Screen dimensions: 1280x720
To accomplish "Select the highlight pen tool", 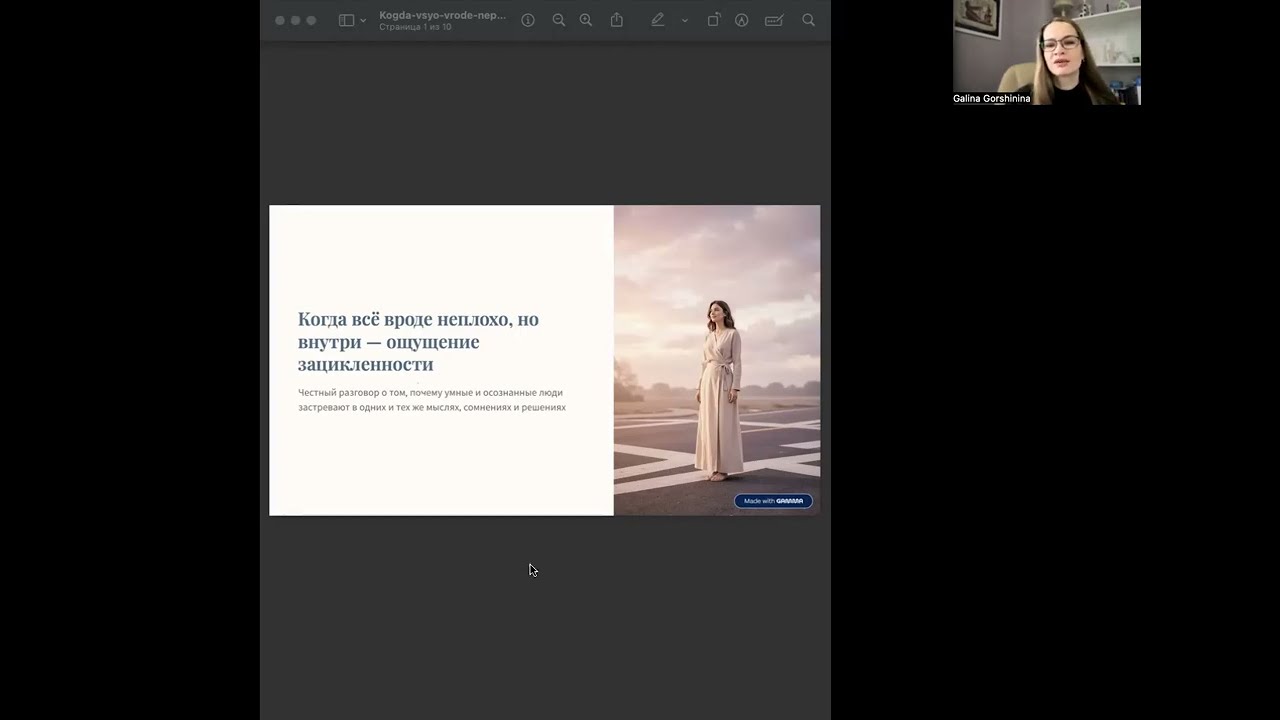I will tap(657, 20).
